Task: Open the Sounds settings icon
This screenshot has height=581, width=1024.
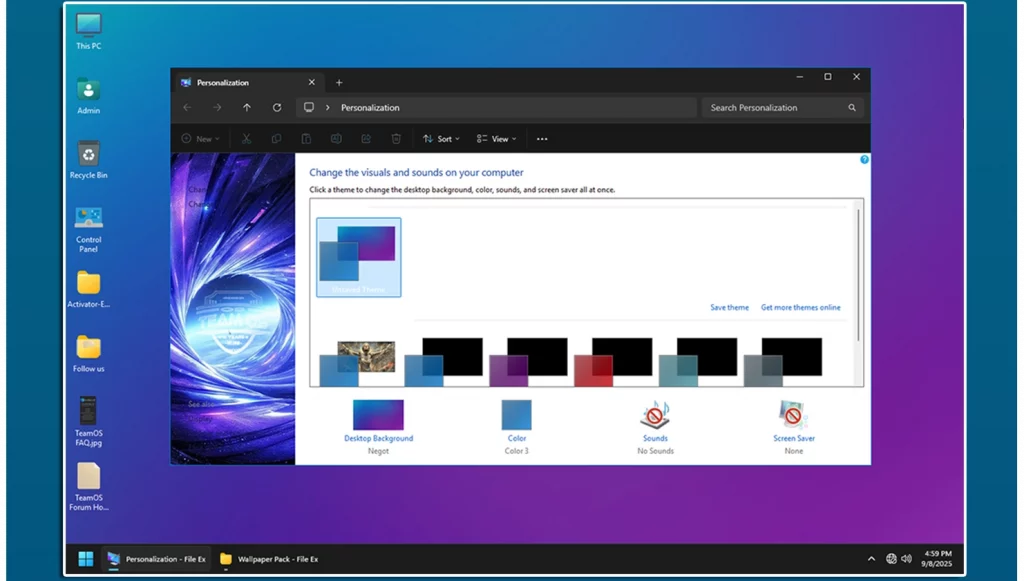Action: click(655, 415)
